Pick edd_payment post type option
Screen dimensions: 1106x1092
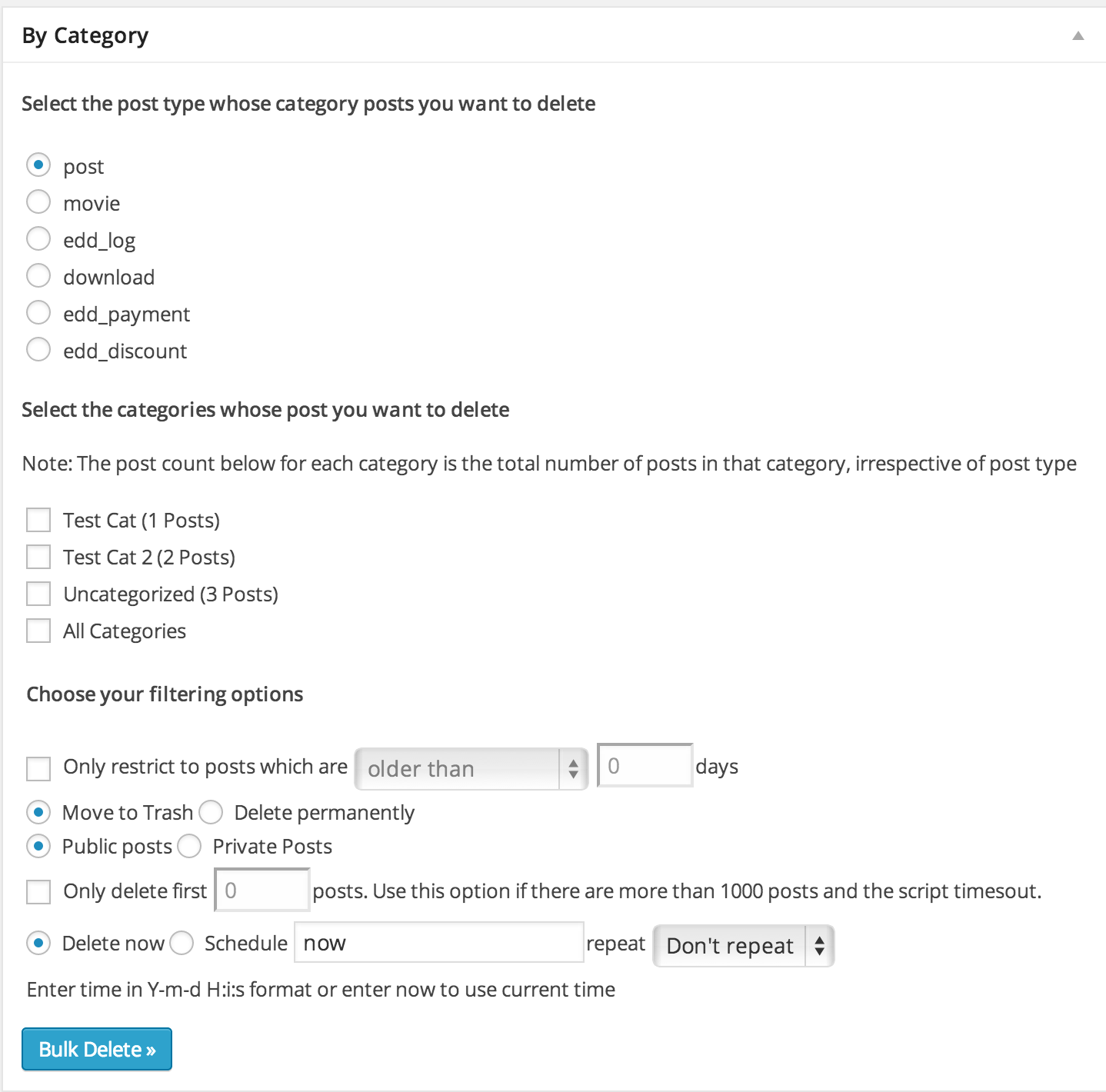click(x=38, y=313)
